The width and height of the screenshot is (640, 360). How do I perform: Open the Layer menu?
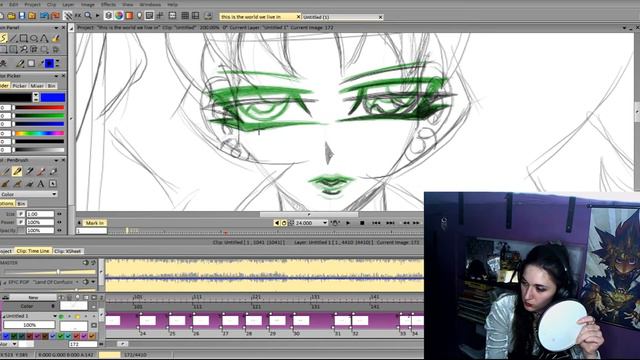pos(68,4)
